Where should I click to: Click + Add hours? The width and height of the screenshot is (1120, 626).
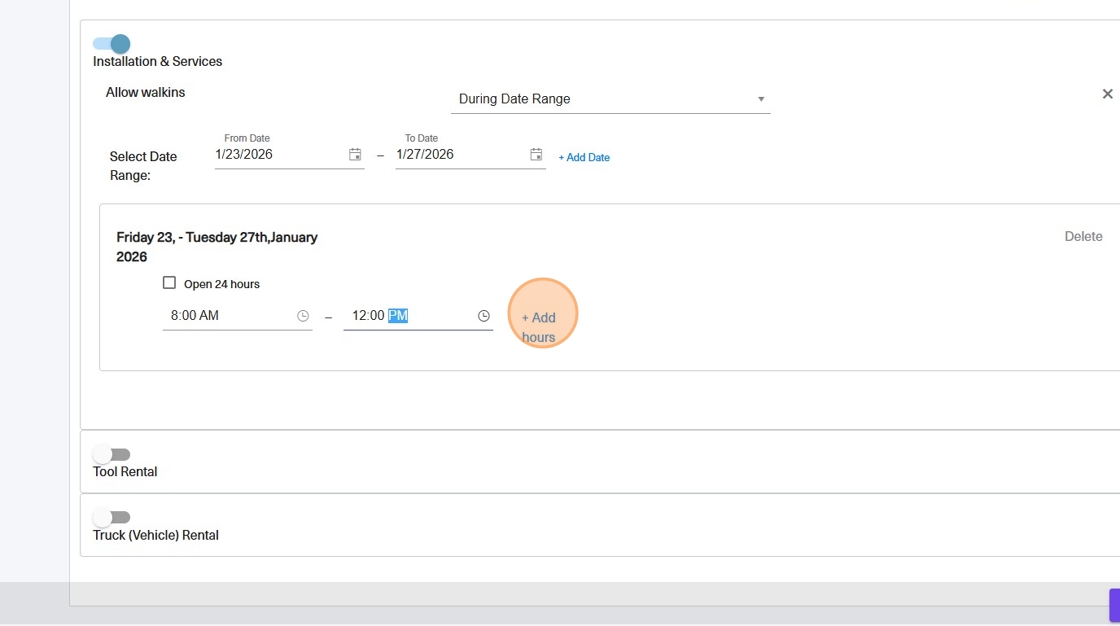pyautogui.click(x=539, y=326)
